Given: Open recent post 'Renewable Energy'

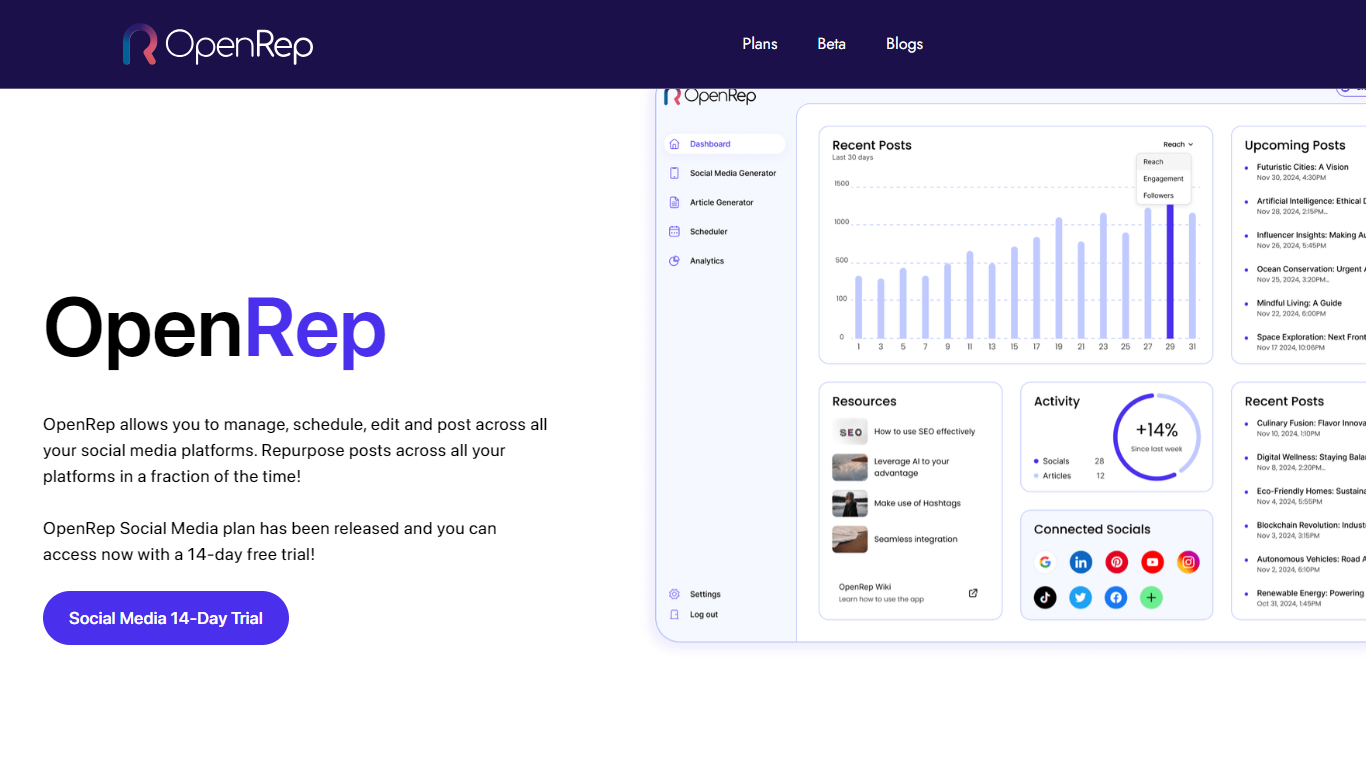Looking at the screenshot, I should pos(1311,593).
